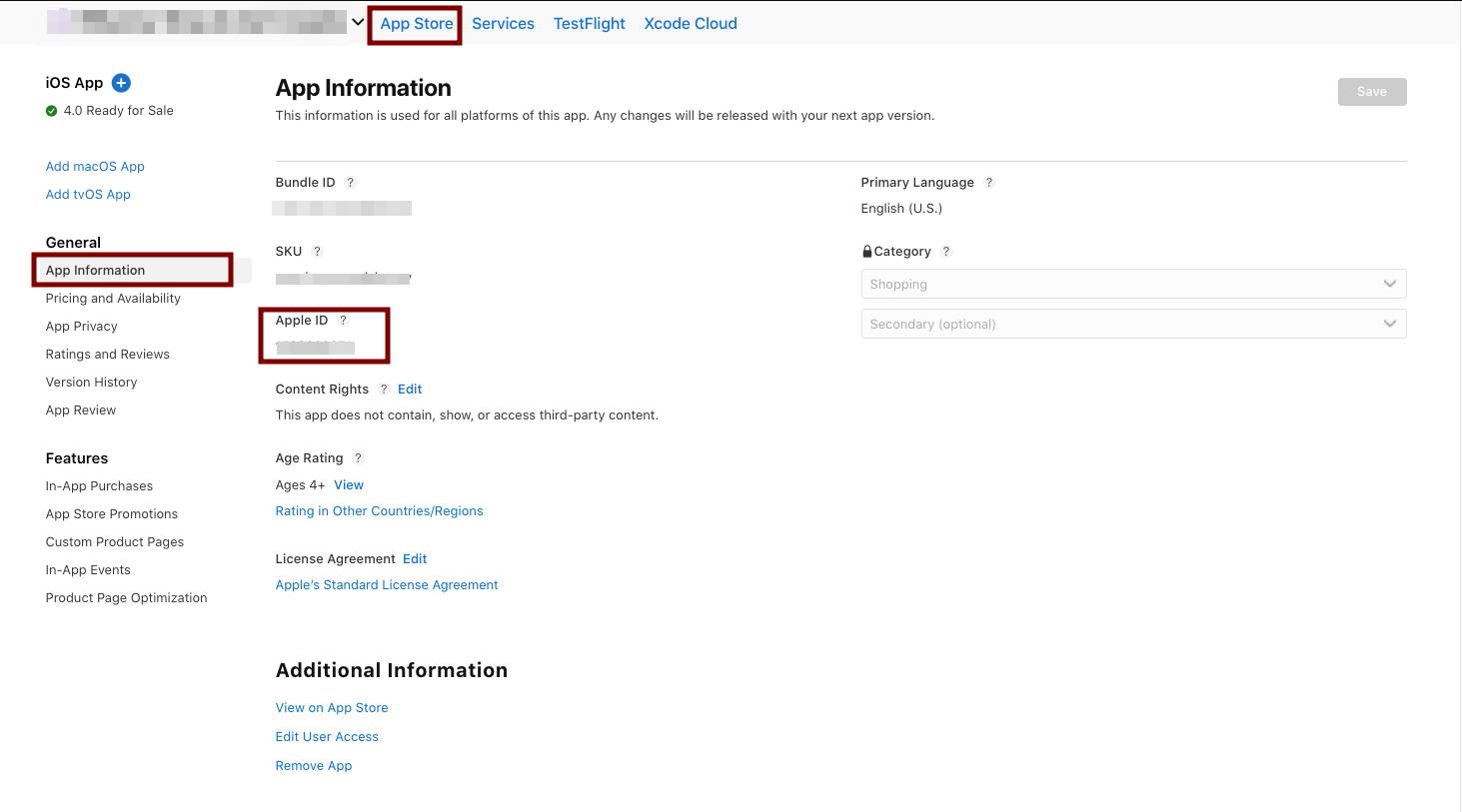Viewport: 1462px width, 812px height.
Task: Open the Primary Language help question mark
Action: (x=988, y=183)
